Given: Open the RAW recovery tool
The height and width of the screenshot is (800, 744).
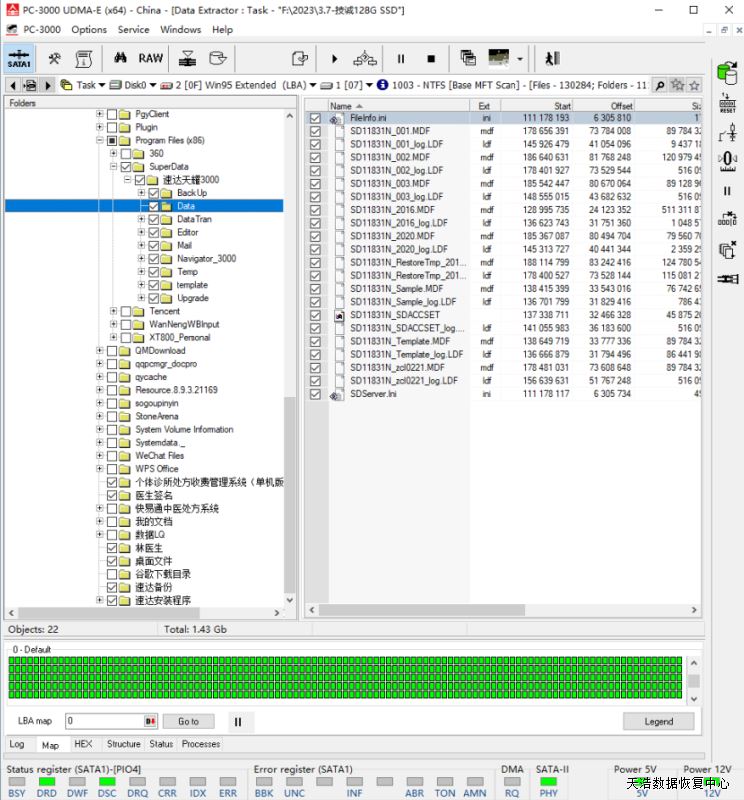Looking at the screenshot, I should [x=151, y=58].
